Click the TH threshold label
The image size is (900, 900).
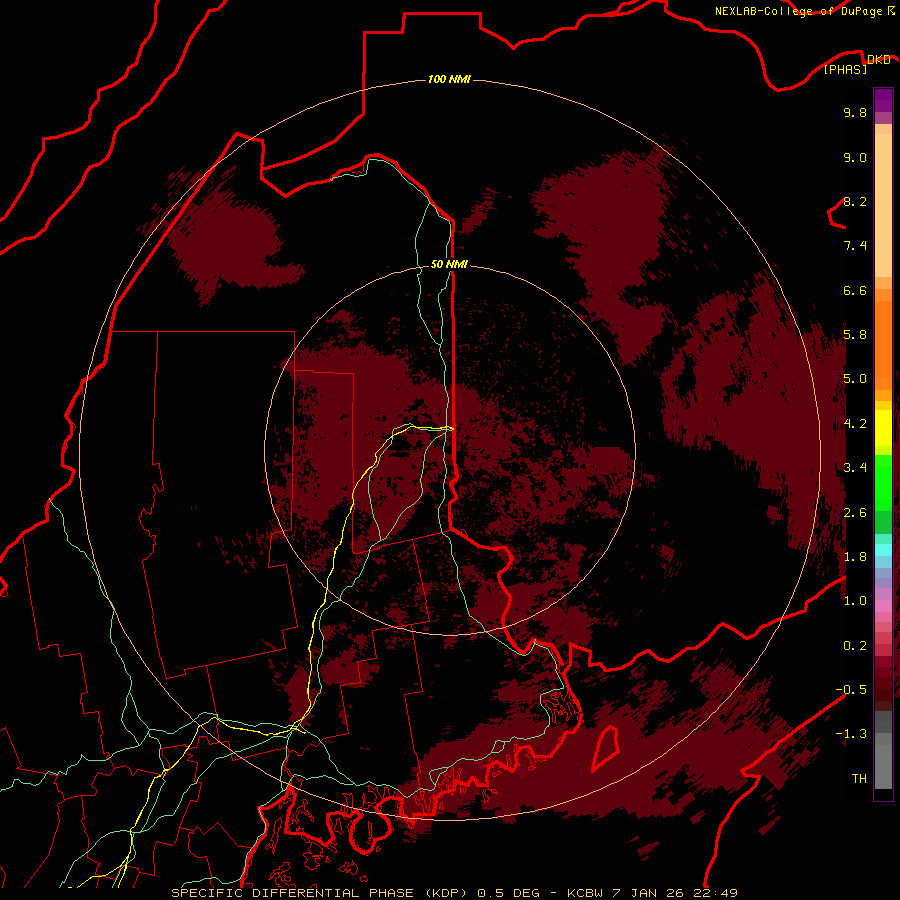point(859,779)
